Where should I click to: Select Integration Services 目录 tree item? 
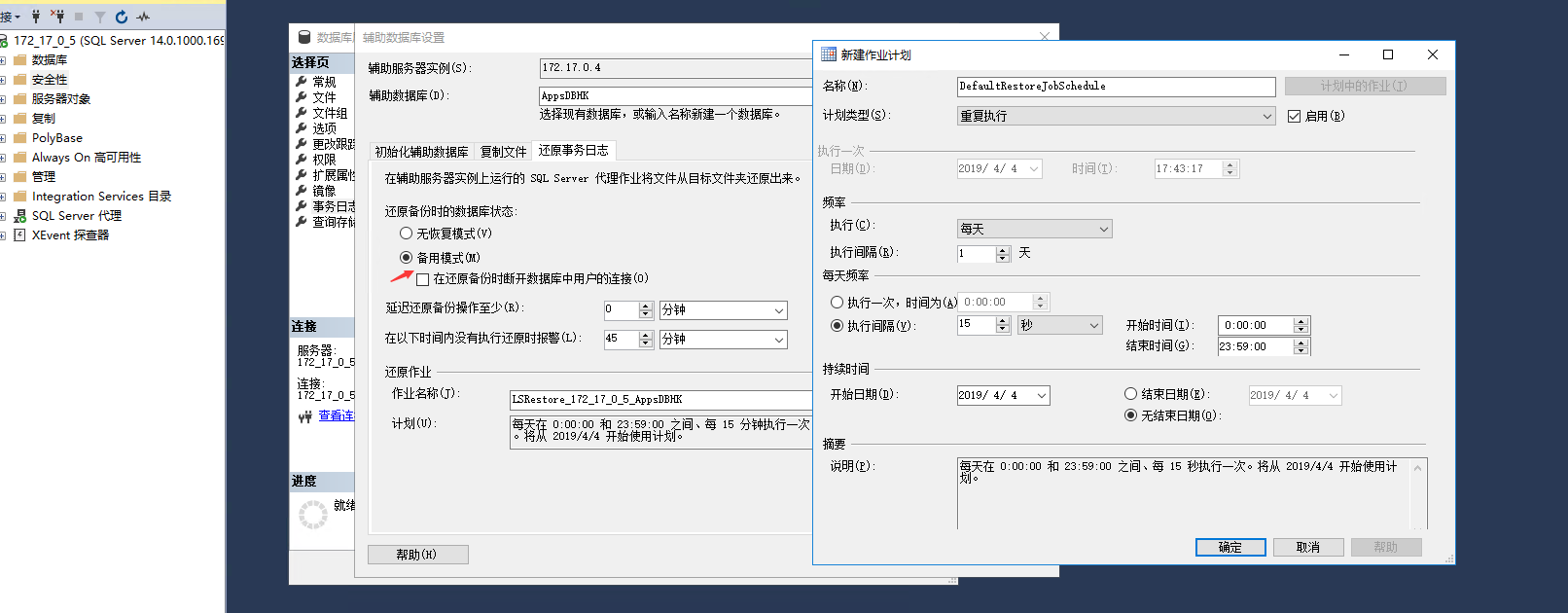[101, 197]
